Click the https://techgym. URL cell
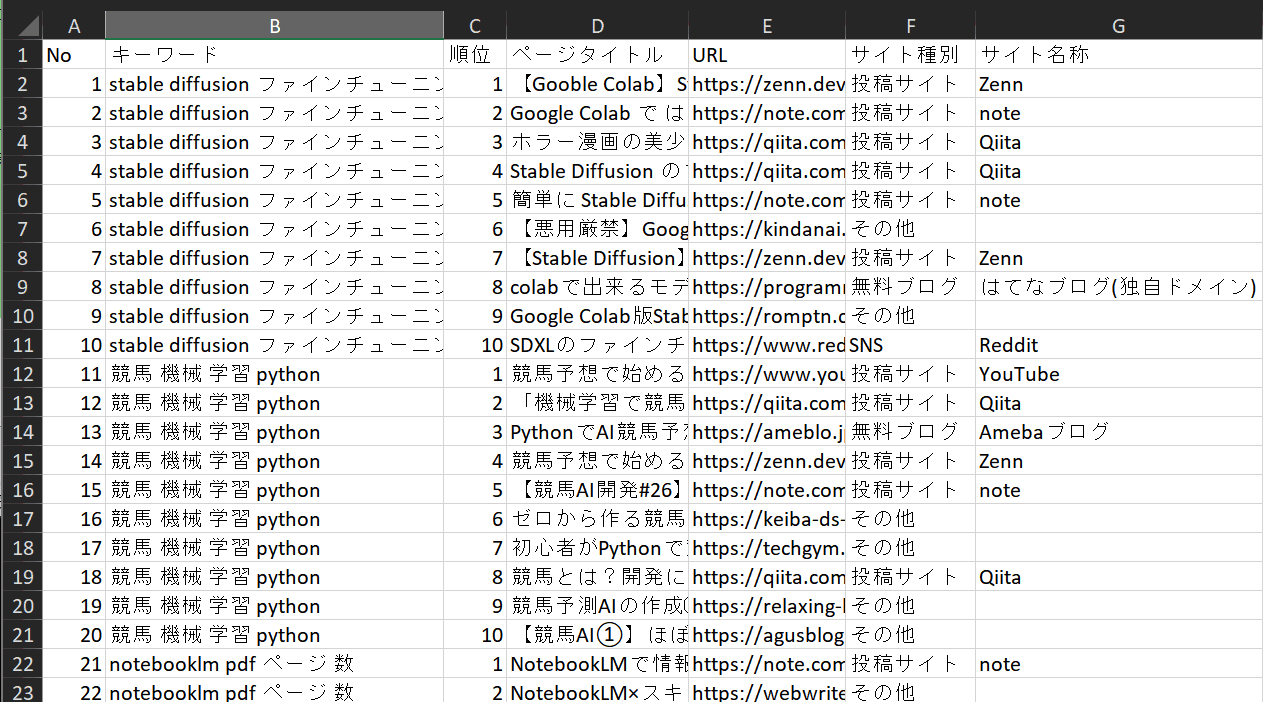The height and width of the screenshot is (702, 1263). (x=767, y=548)
